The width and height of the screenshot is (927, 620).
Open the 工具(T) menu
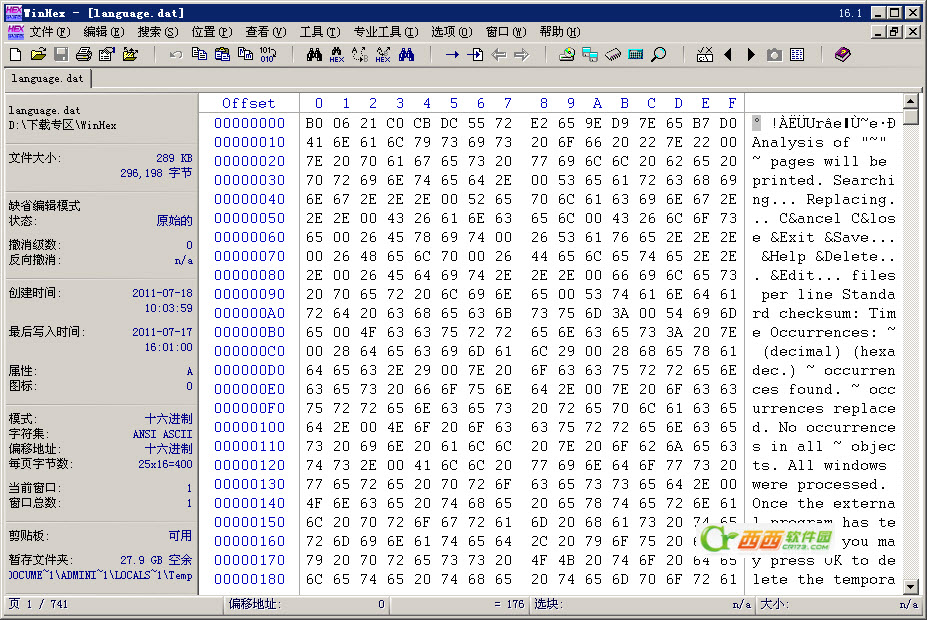(320, 32)
